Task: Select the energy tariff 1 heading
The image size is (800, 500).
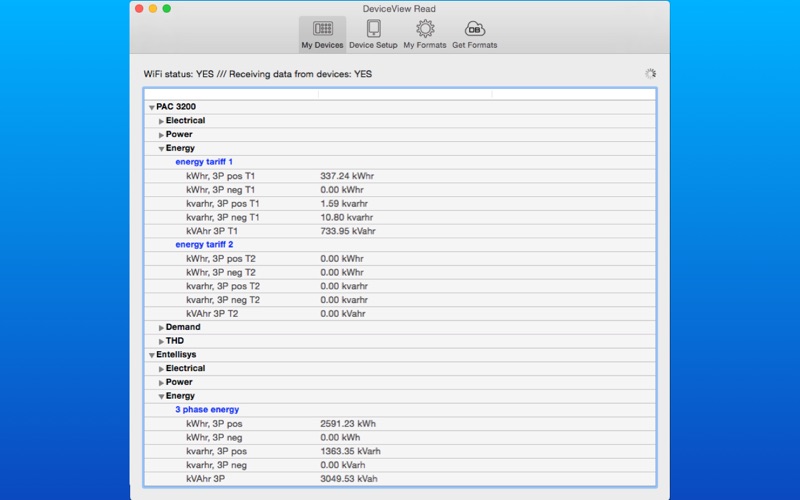Action: click(x=204, y=162)
